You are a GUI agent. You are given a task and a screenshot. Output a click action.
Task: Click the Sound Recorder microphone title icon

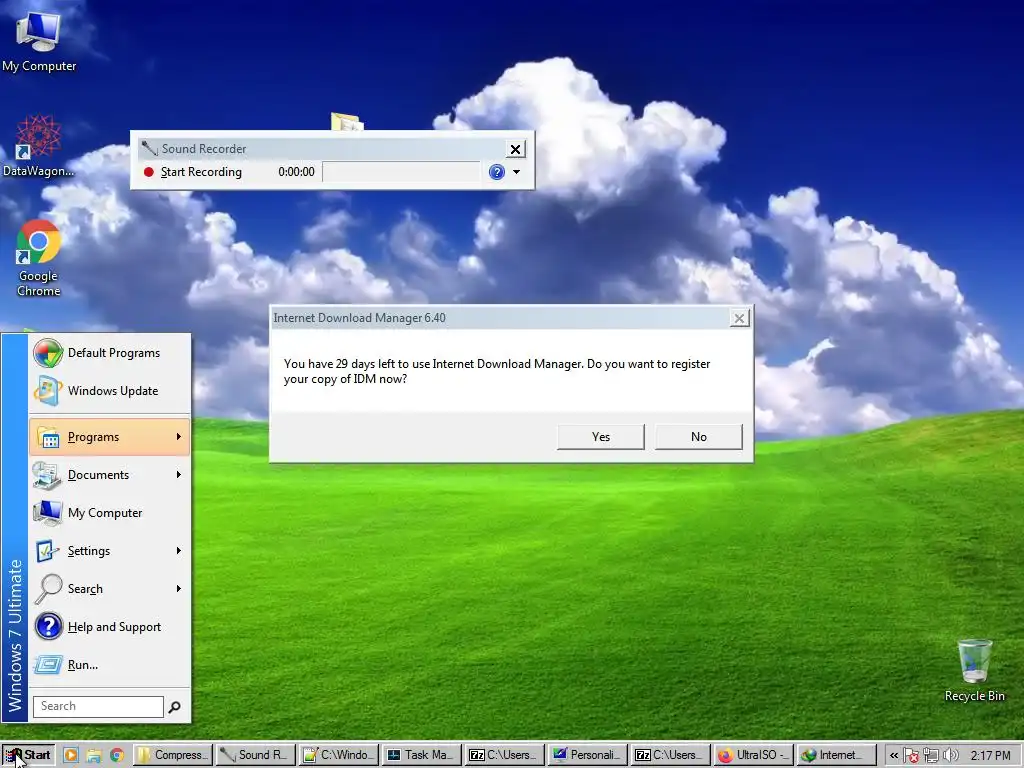(x=150, y=149)
